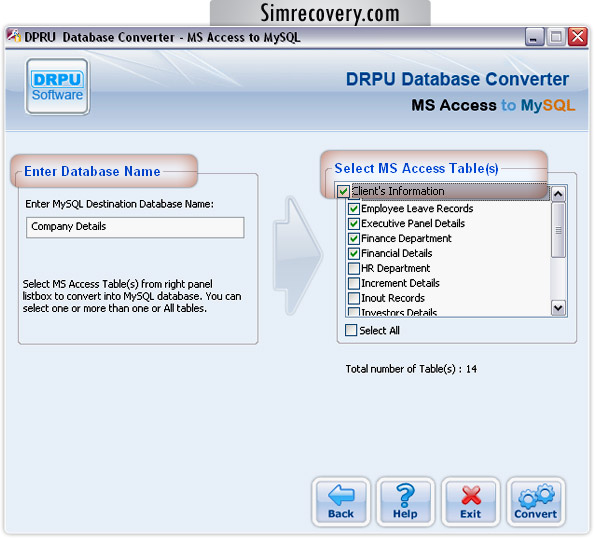The height and width of the screenshot is (538, 594).
Task: Uncheck the Client's Information checkbox
Action: 344,191
